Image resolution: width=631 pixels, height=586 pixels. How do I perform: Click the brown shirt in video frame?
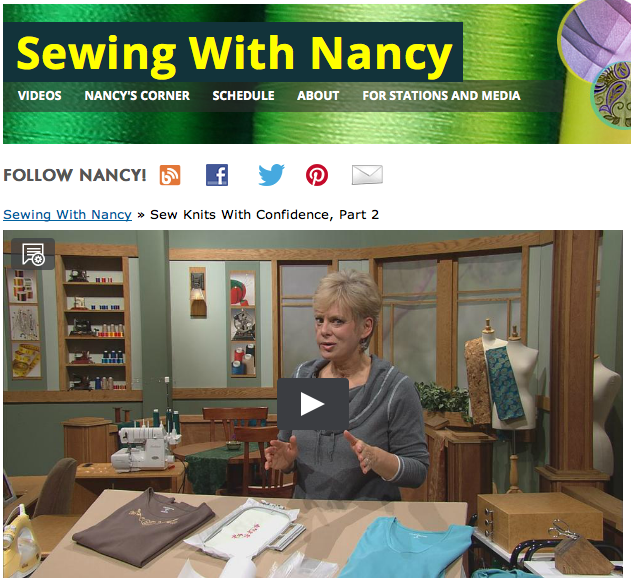[144, 526]
